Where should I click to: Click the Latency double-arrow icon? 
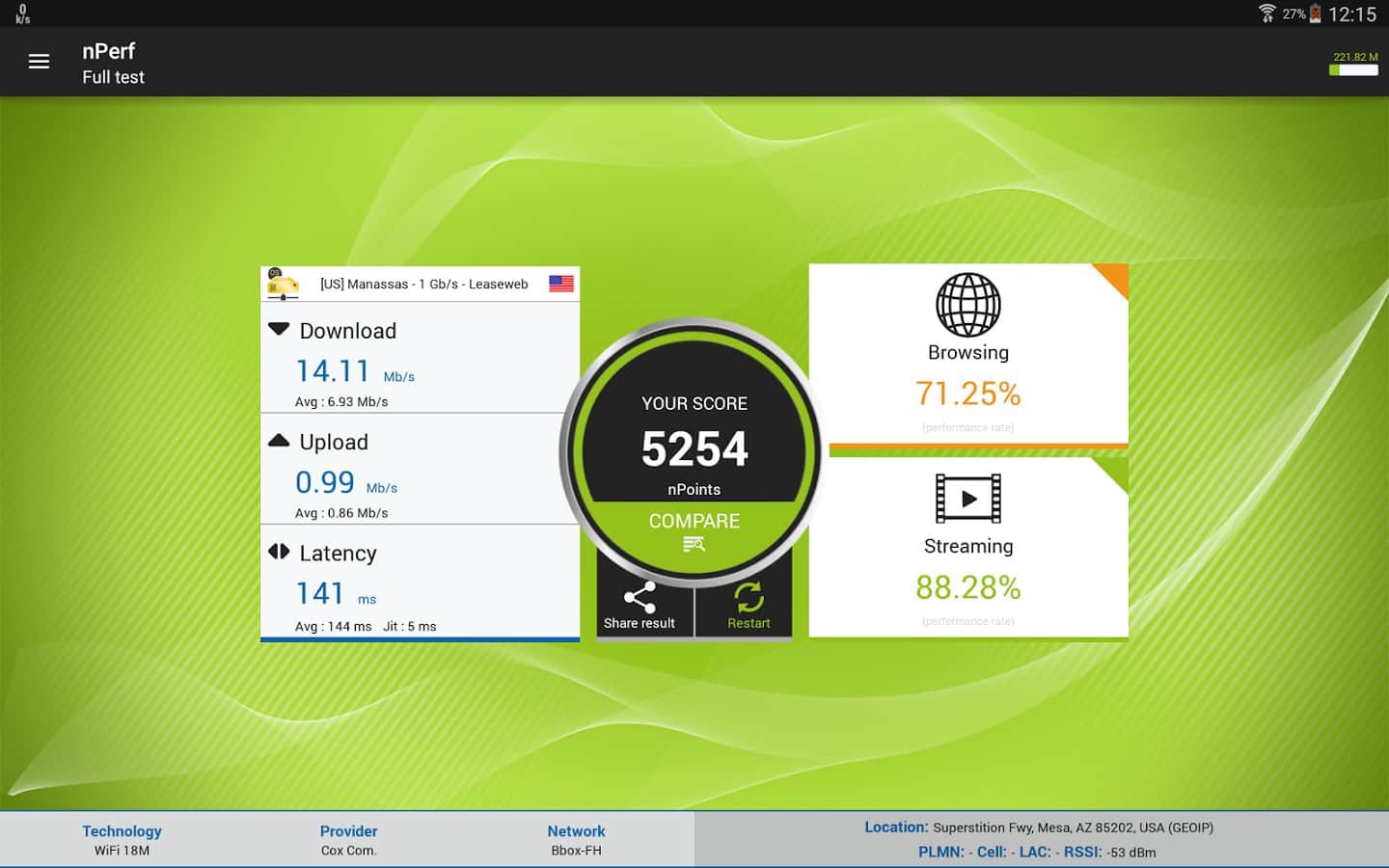click(x=279, y=552)
